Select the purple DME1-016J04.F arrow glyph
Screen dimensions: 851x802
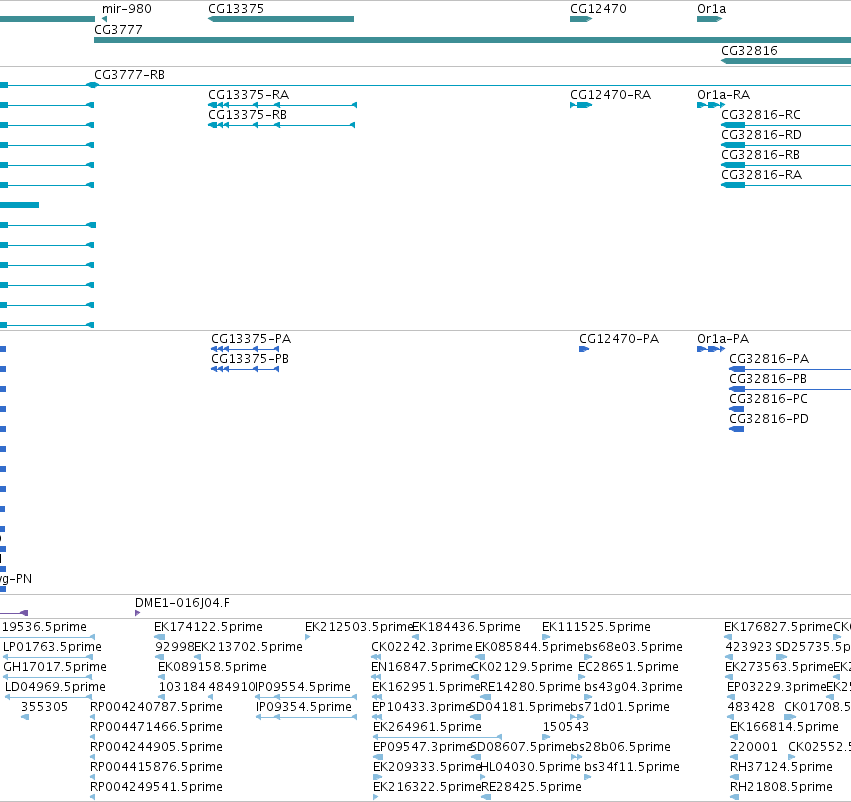coord(137,613)
